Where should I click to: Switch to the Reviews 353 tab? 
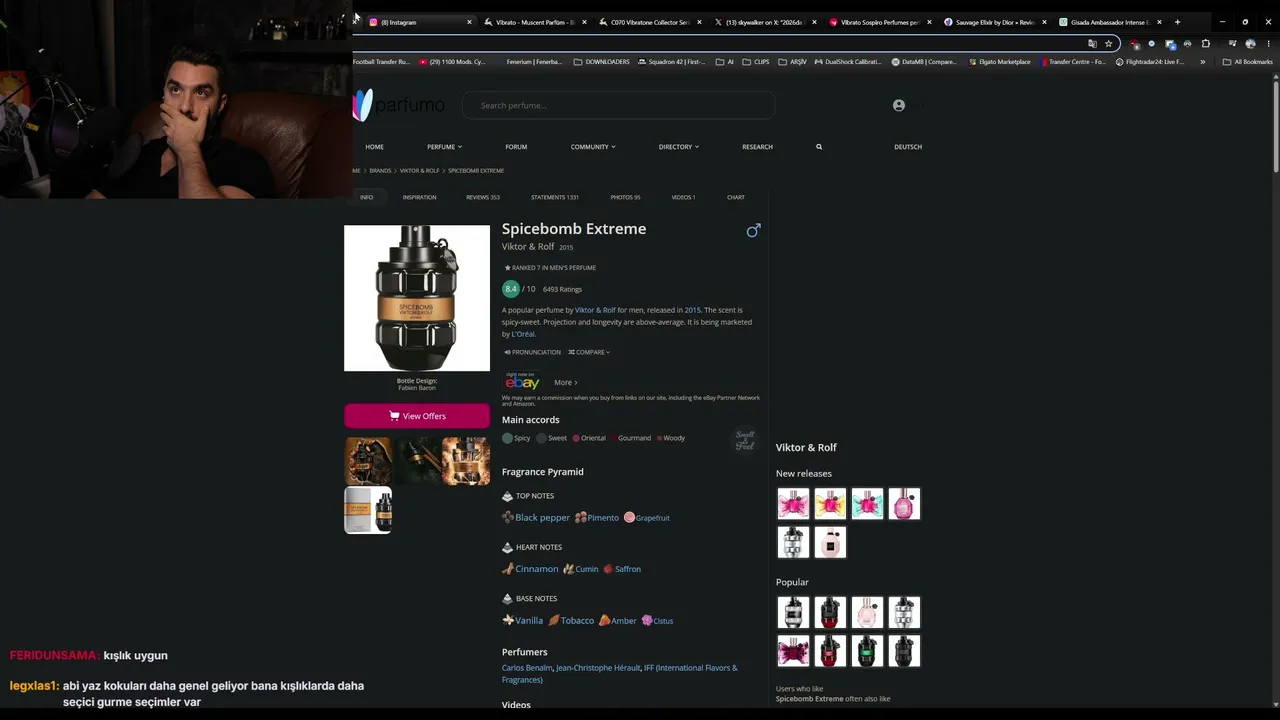pos(483,197)
